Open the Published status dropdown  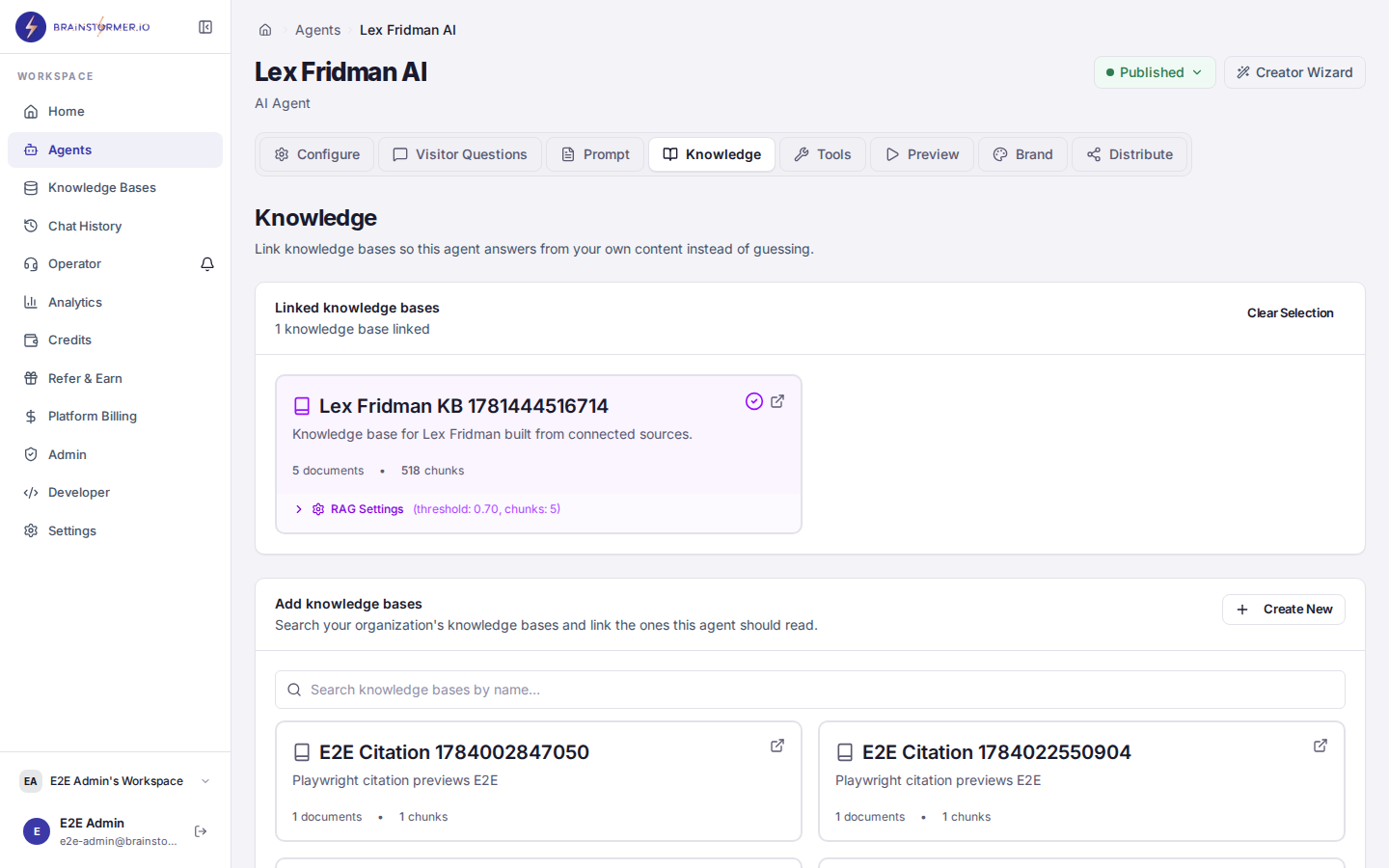pyautogui.click(x=1155, y=72)
